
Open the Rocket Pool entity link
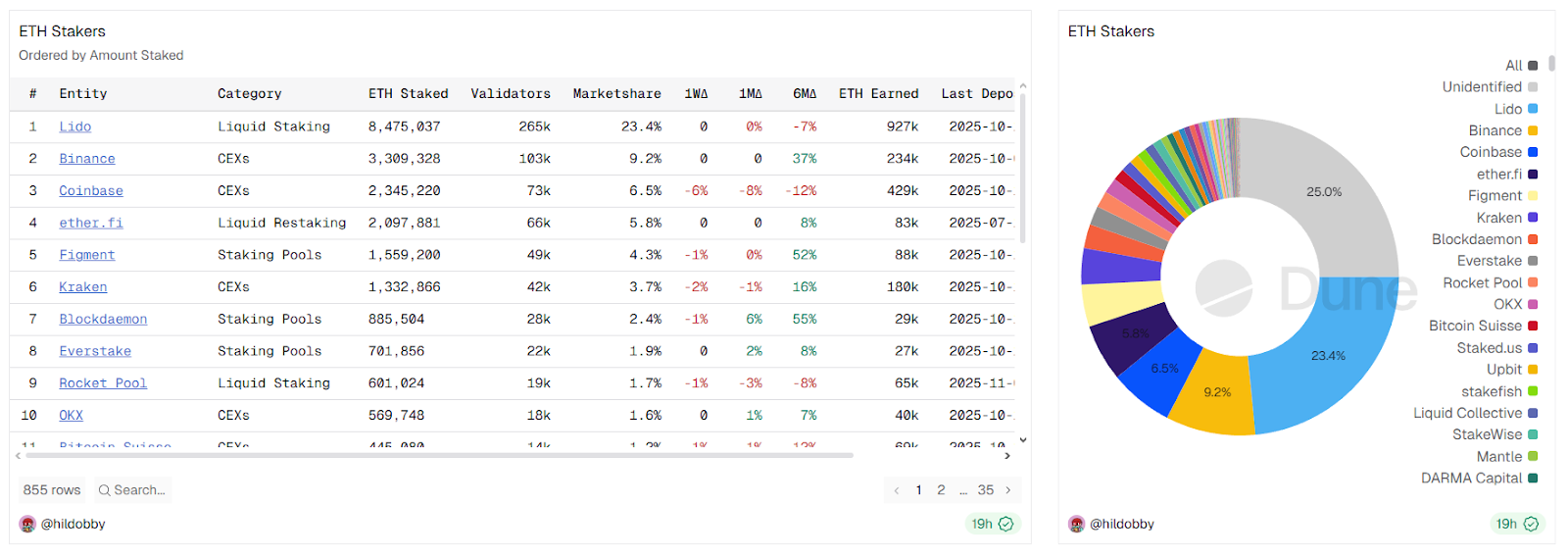(x=103, y=383)
